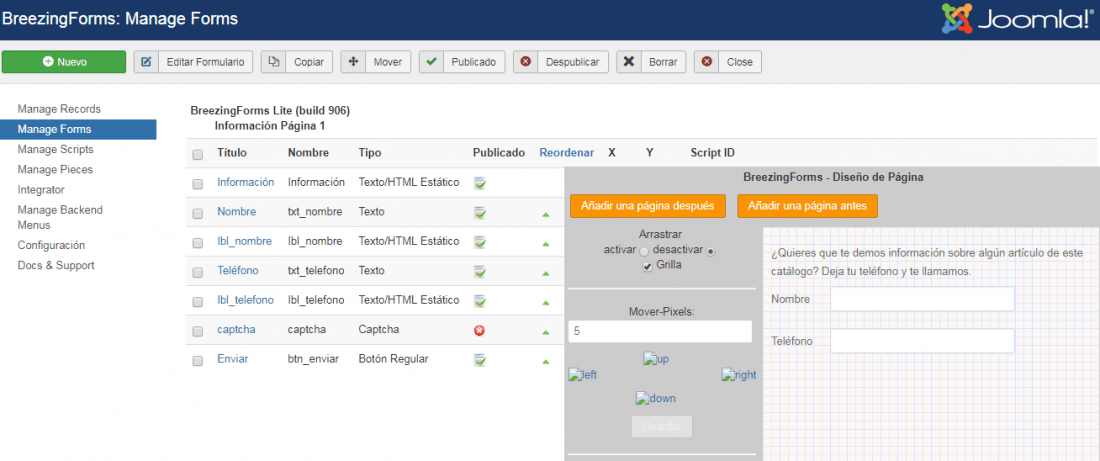
Task: Toggle published status of Teléfono row
Action: click(480, 272)
